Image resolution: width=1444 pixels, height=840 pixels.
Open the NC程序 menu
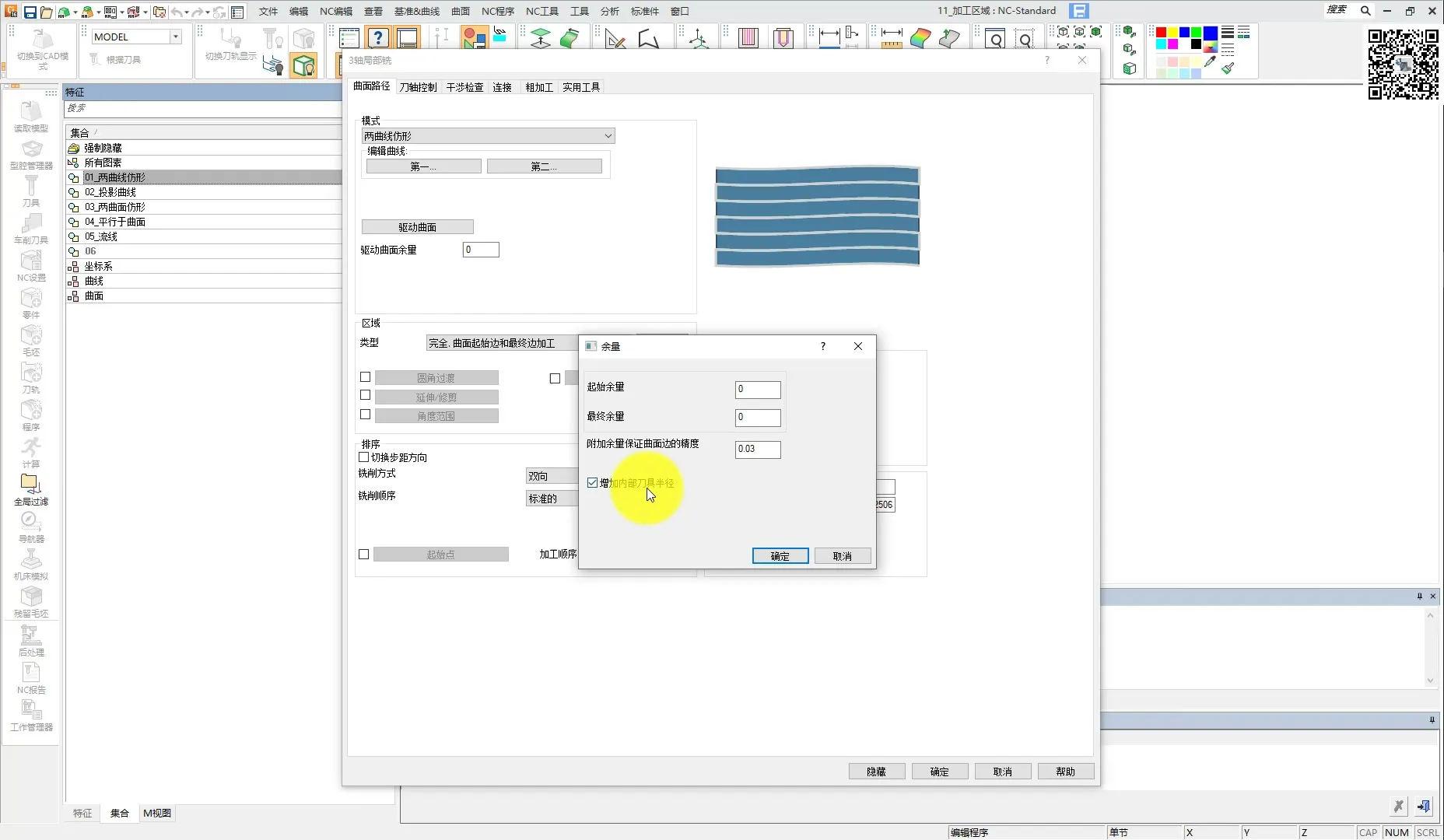(497, 11)
